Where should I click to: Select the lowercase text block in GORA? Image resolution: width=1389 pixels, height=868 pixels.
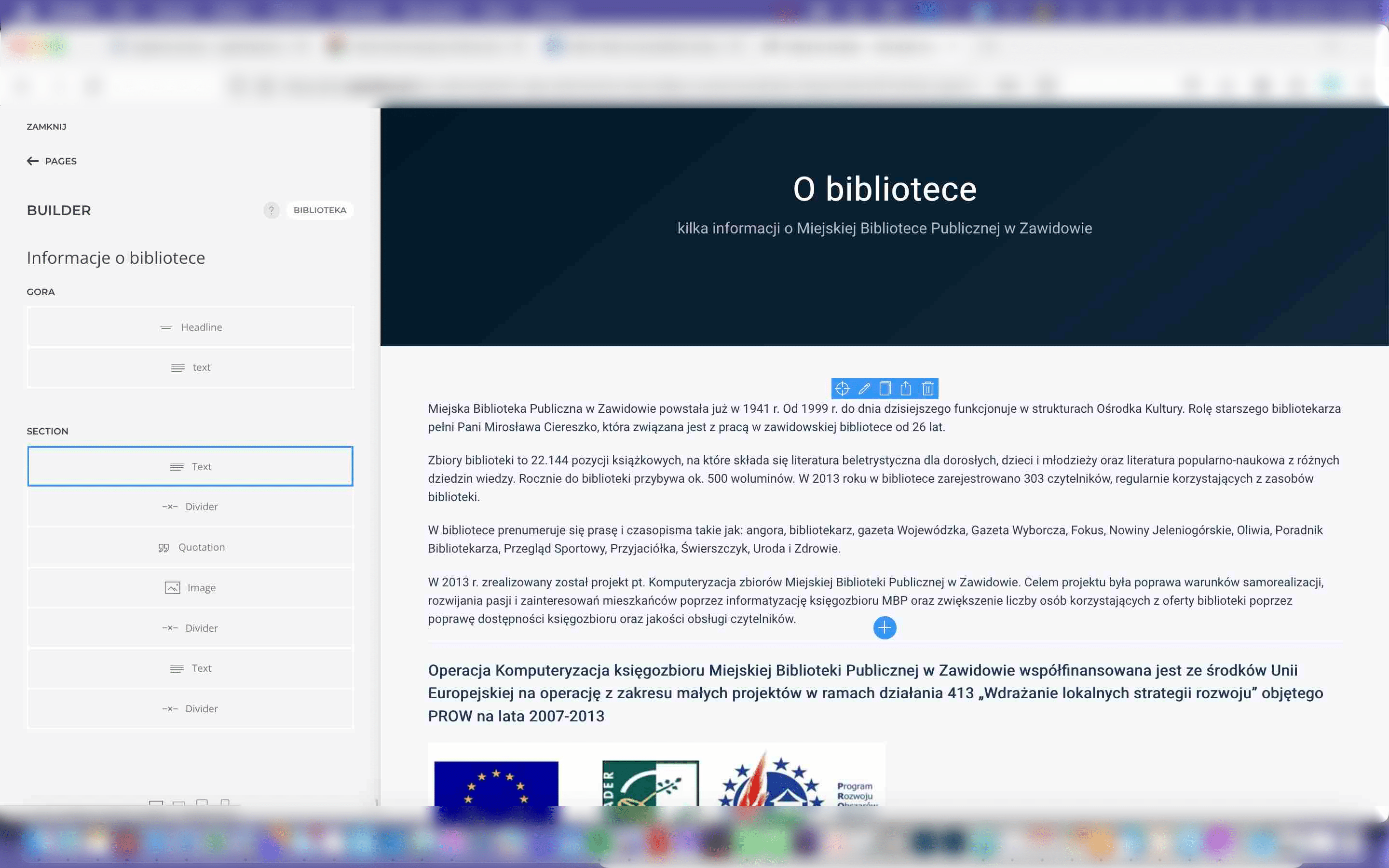pos(190,367)
